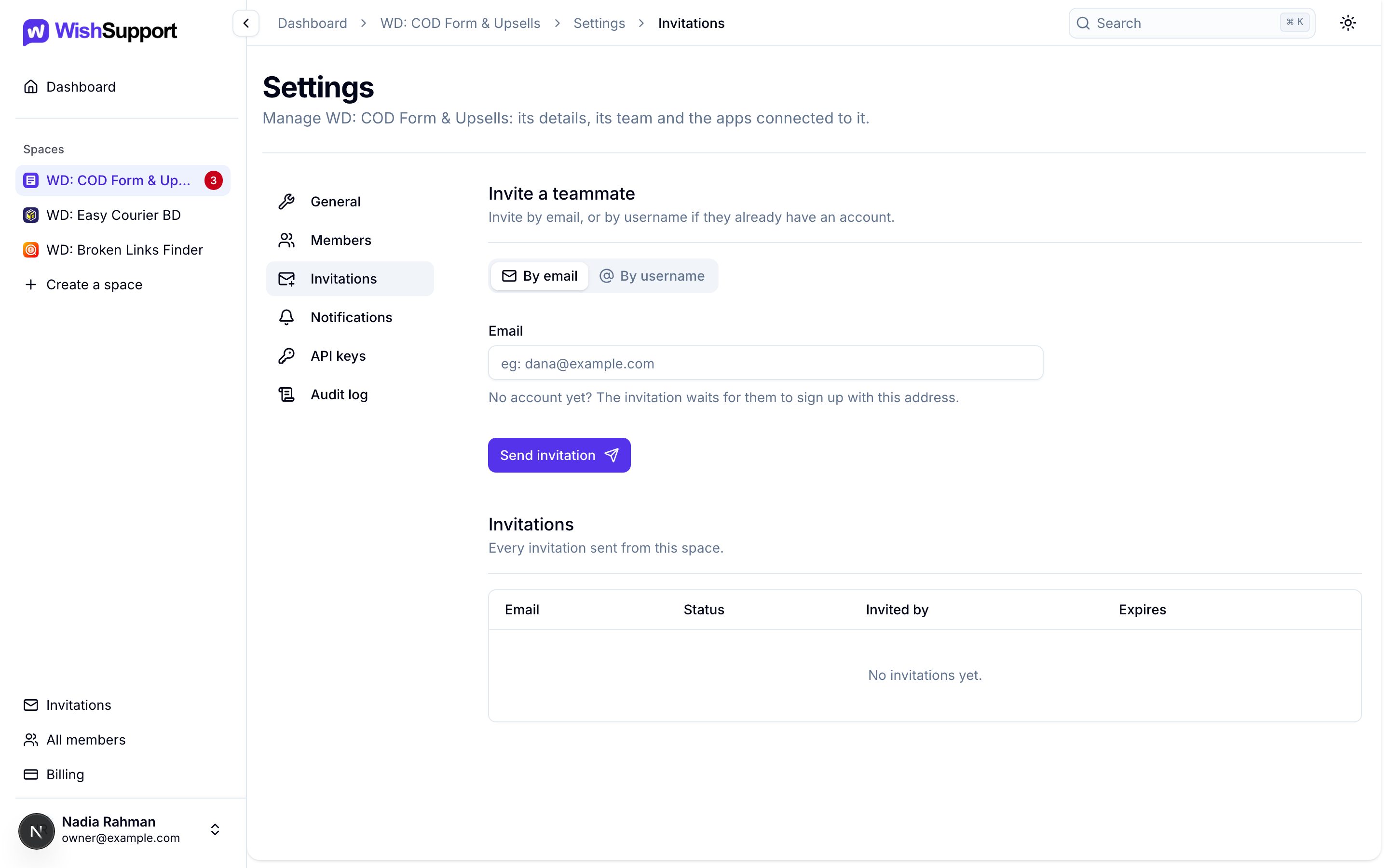The width and height of the screenshot is (1389, 868).
Task: Click the Invitations breadcrumb
Action: [691, 23]
